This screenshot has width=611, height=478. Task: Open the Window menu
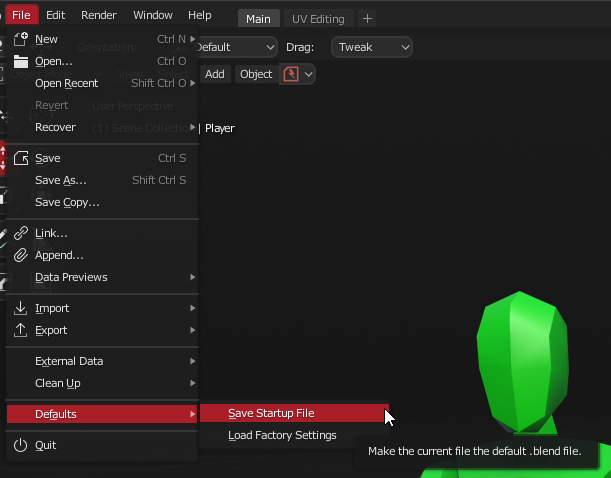pyautogui.click(x=153, y=15)
